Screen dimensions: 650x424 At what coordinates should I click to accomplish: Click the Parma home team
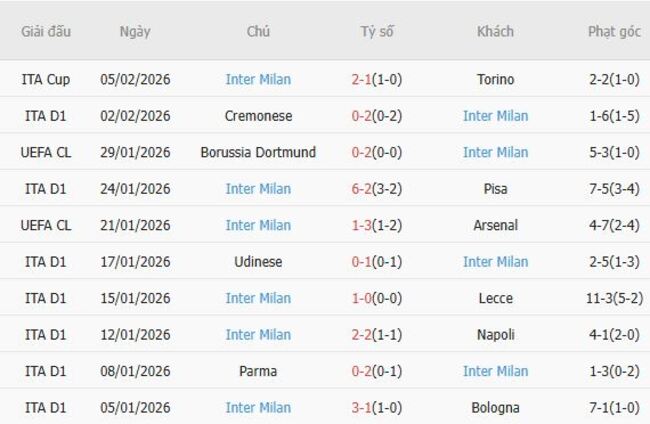point(258,371)
